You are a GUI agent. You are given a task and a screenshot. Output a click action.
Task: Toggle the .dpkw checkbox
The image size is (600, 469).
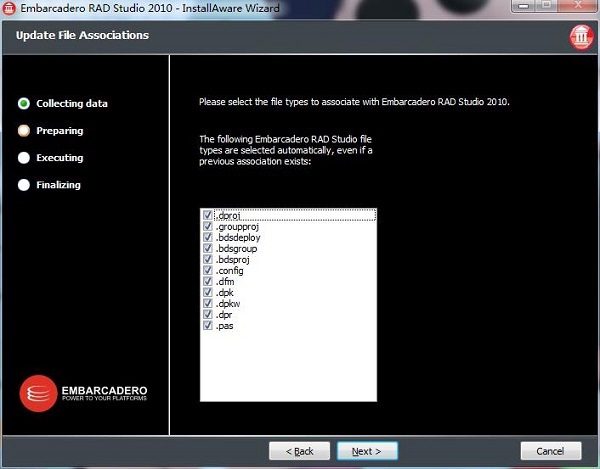[208, 303]
